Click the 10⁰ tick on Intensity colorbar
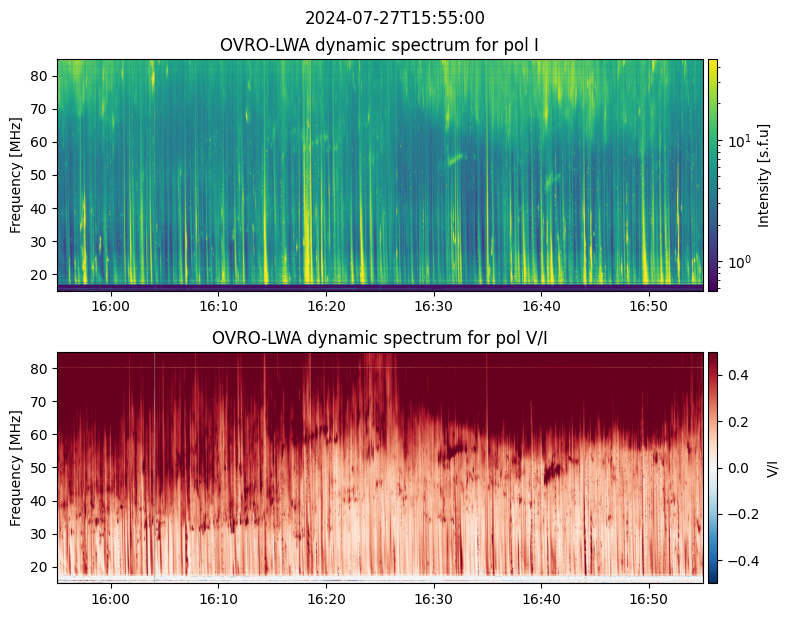The image size is (789, 617). point(736,262)
